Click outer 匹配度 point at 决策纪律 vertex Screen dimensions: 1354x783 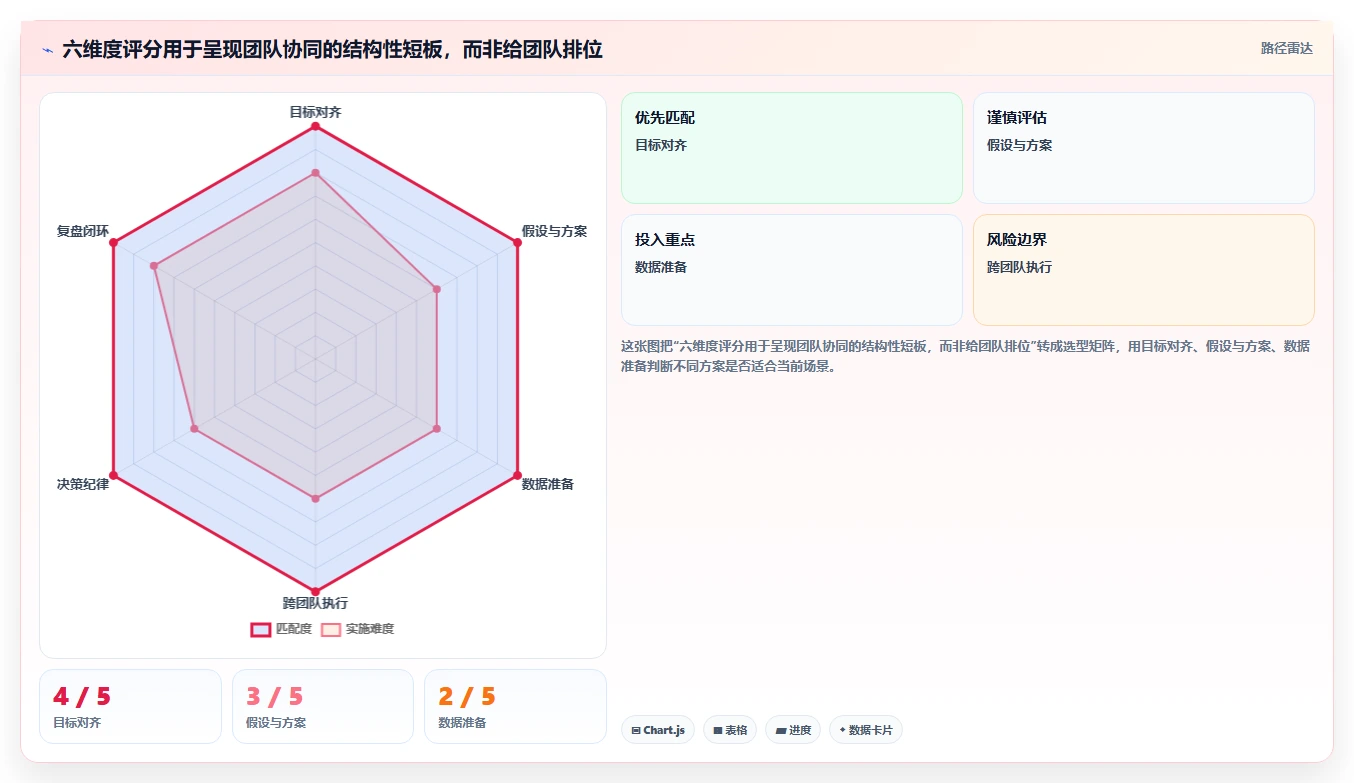(113, 474)
